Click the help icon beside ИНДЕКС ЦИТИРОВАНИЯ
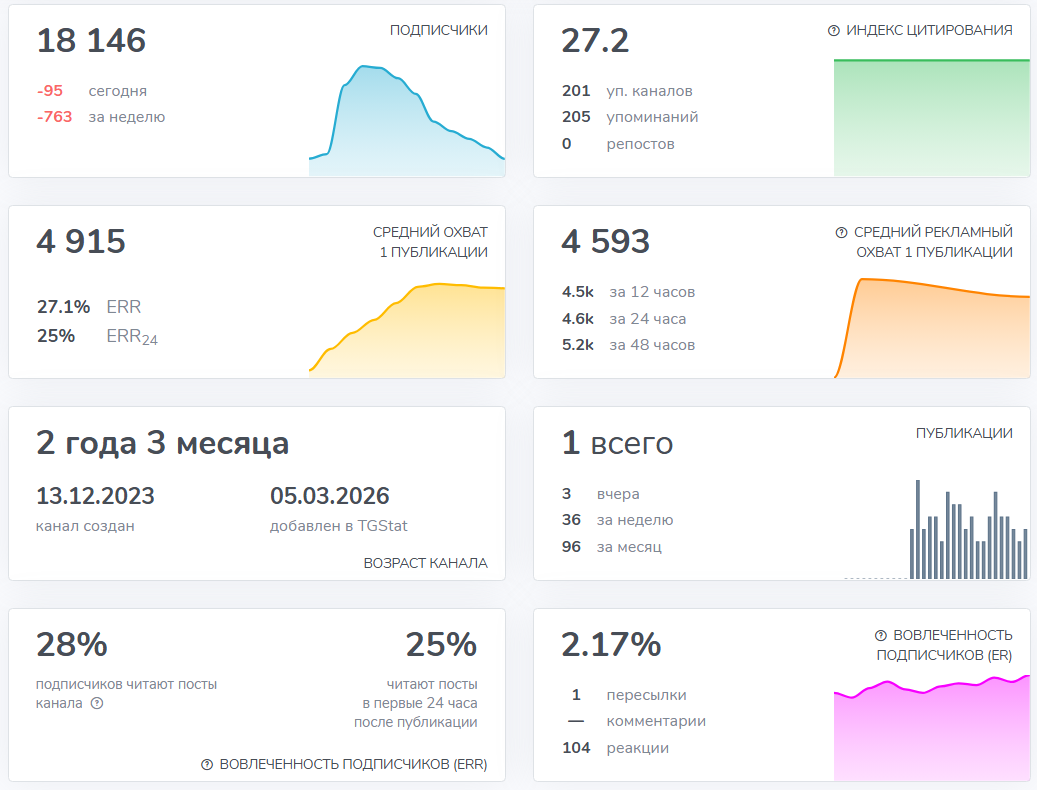This screenshot has height=790, width=1037. 834,31
